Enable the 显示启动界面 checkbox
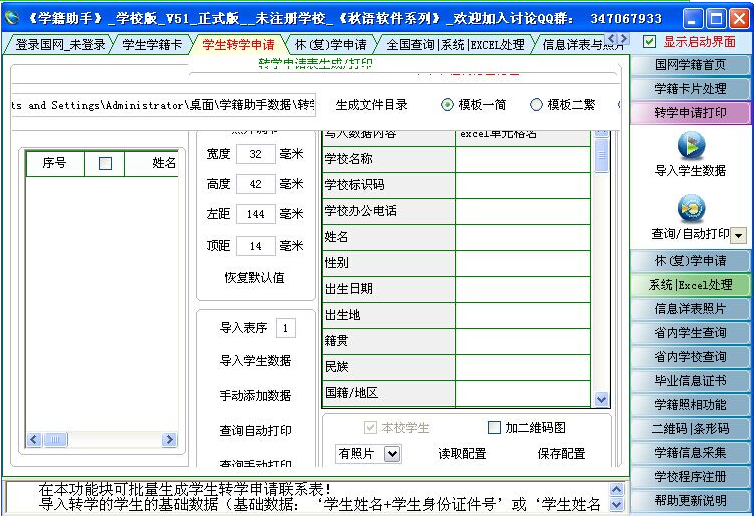The width and height of the screenshot is (754, 516). pos(650,42)
